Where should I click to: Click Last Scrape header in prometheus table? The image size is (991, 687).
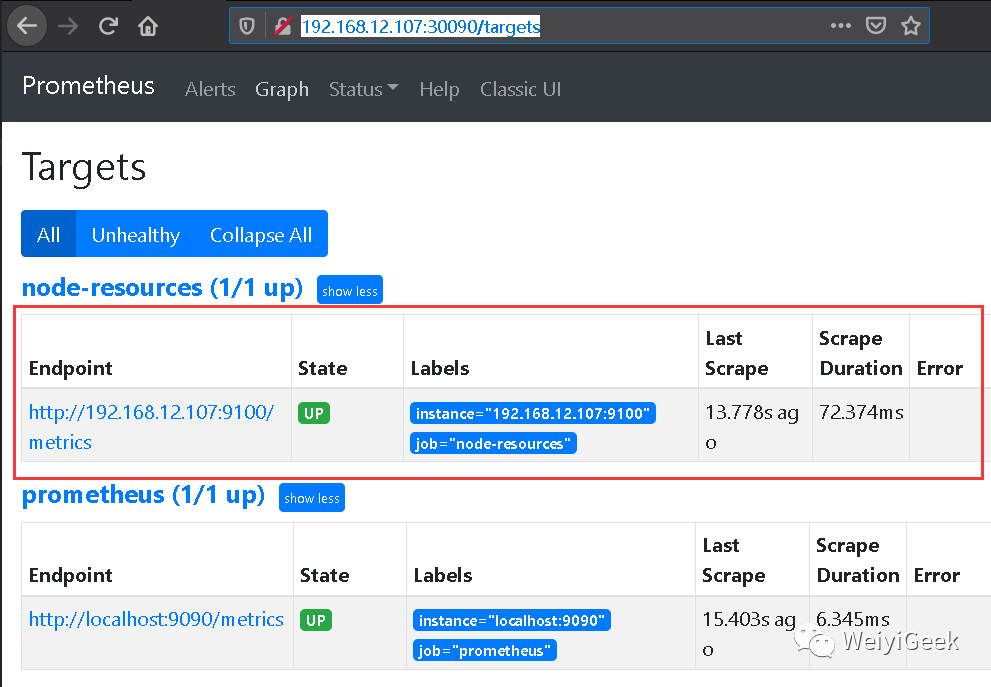tap(734, 561)
